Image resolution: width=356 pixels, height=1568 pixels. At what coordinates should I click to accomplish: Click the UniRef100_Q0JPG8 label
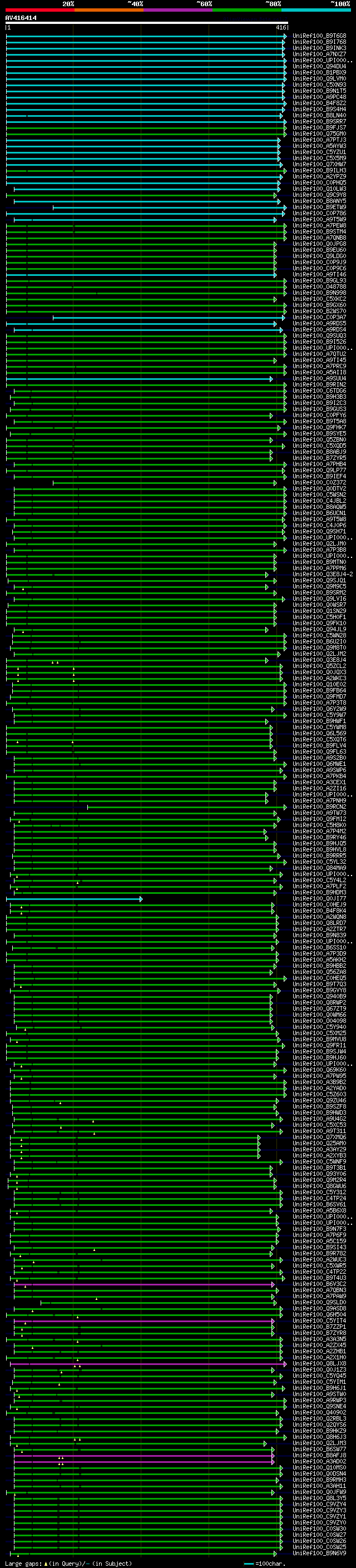[319, 244]
